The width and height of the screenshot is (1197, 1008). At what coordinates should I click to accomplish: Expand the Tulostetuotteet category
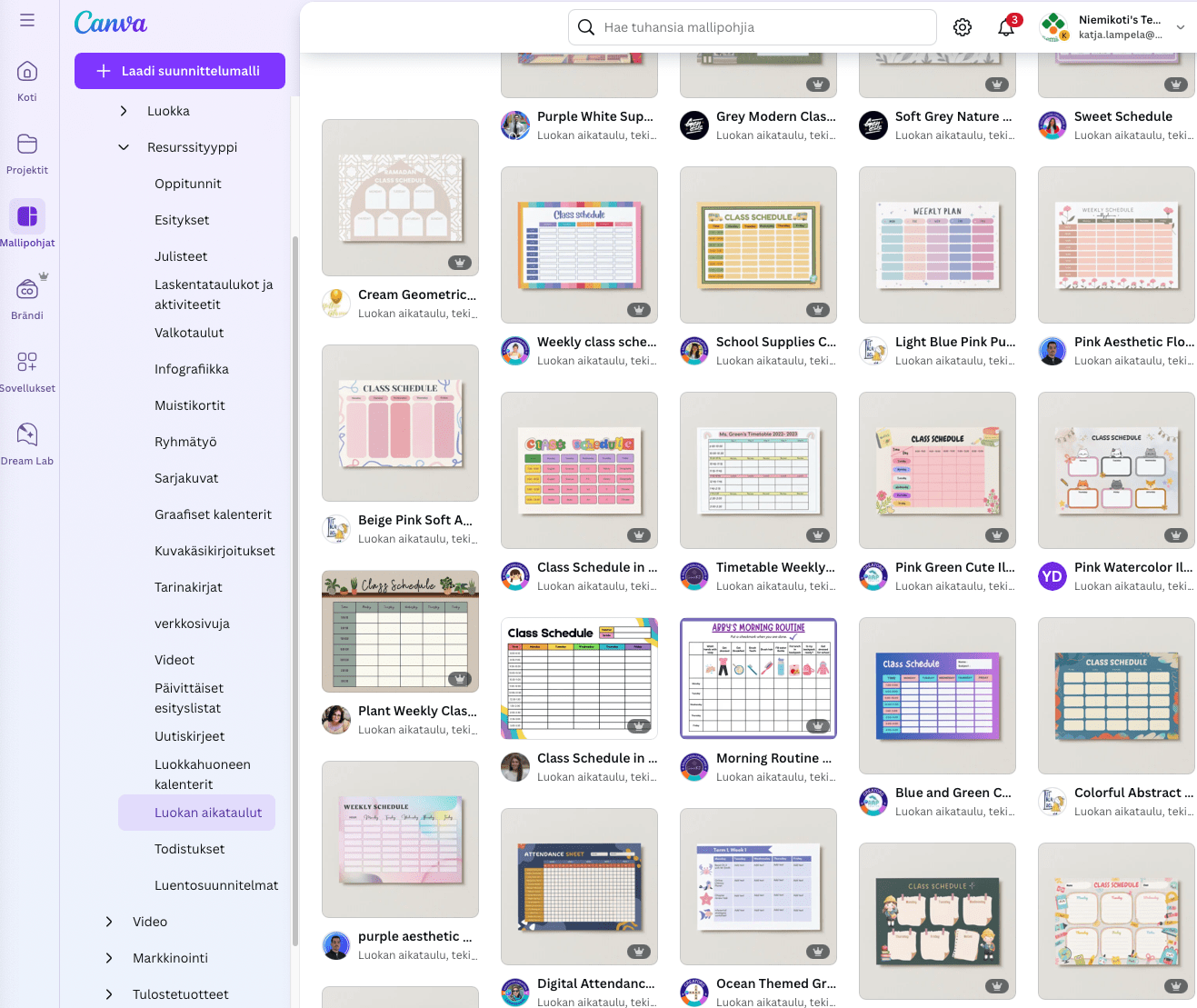pos(109,994)
